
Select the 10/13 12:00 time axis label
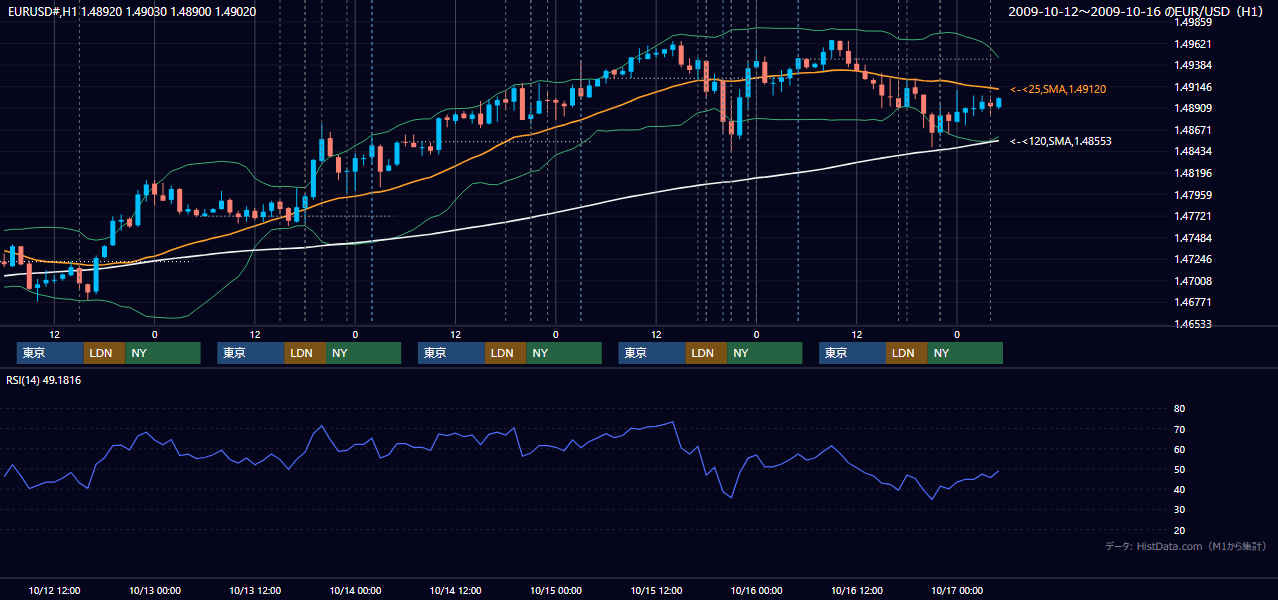coord(255,590)
